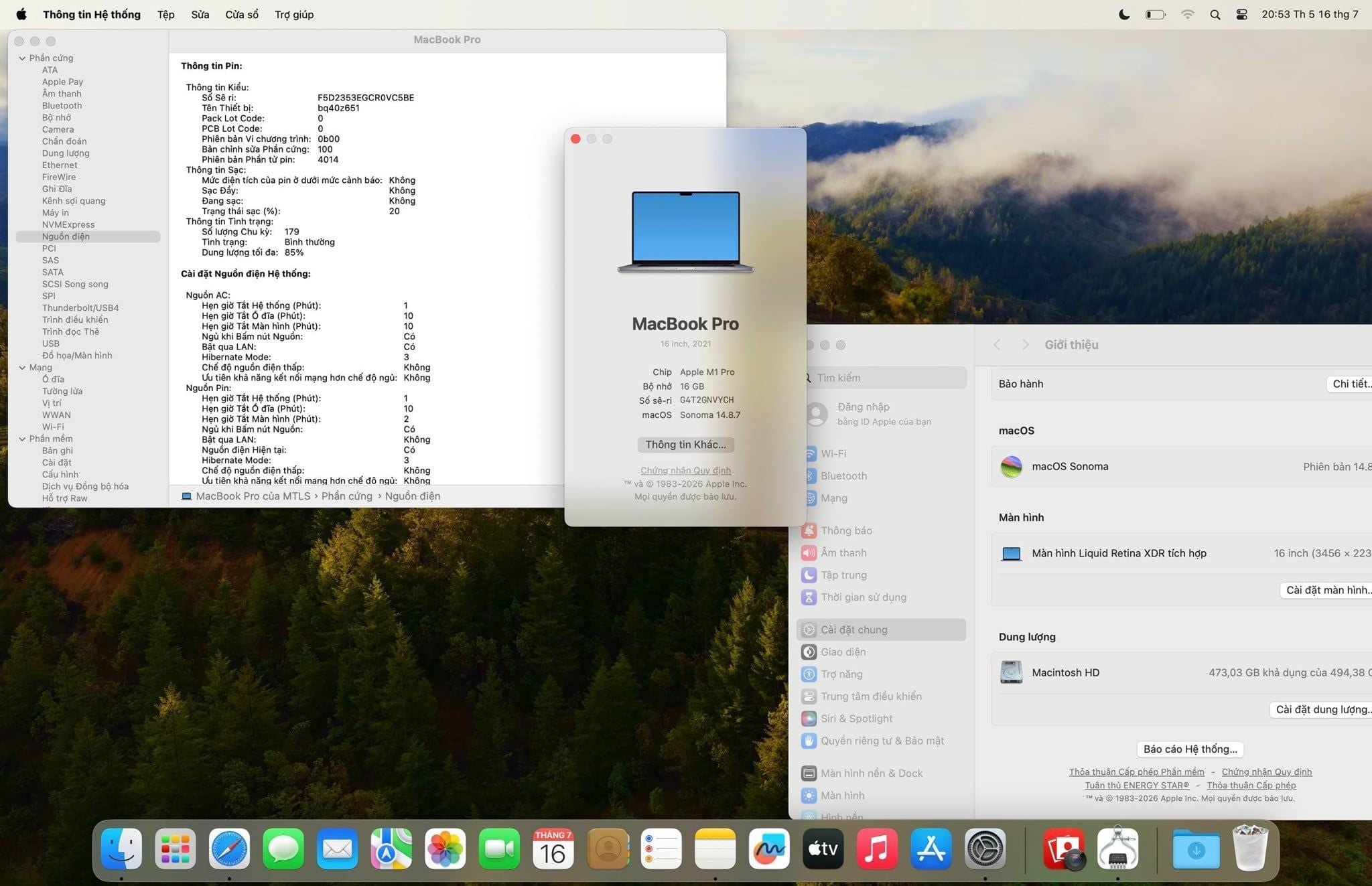This screenshot has height=886, width=1372.
Task: Click the Thông tin Khác… button
Action: (x=685, y=445)
